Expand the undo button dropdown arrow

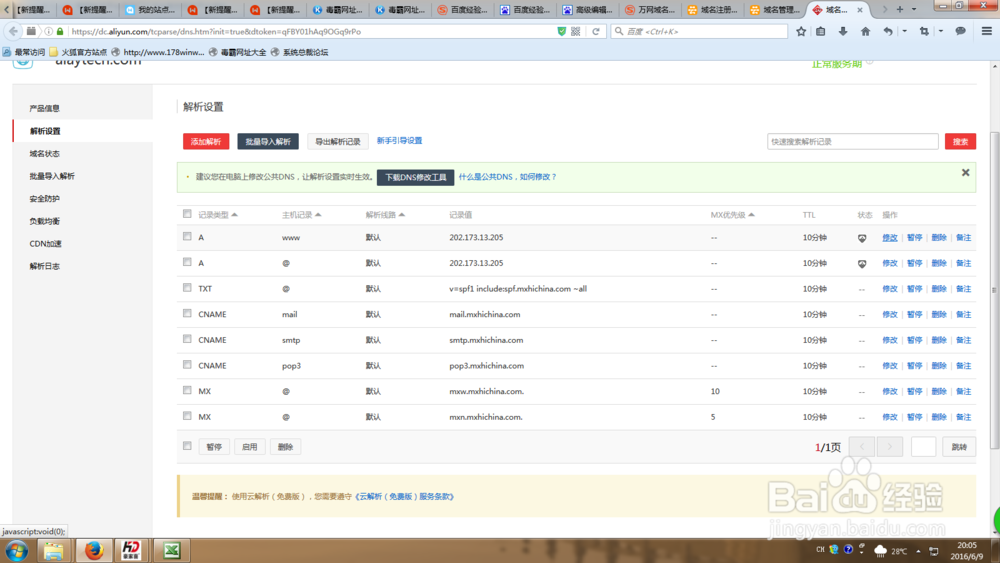[x=904, y=31]
